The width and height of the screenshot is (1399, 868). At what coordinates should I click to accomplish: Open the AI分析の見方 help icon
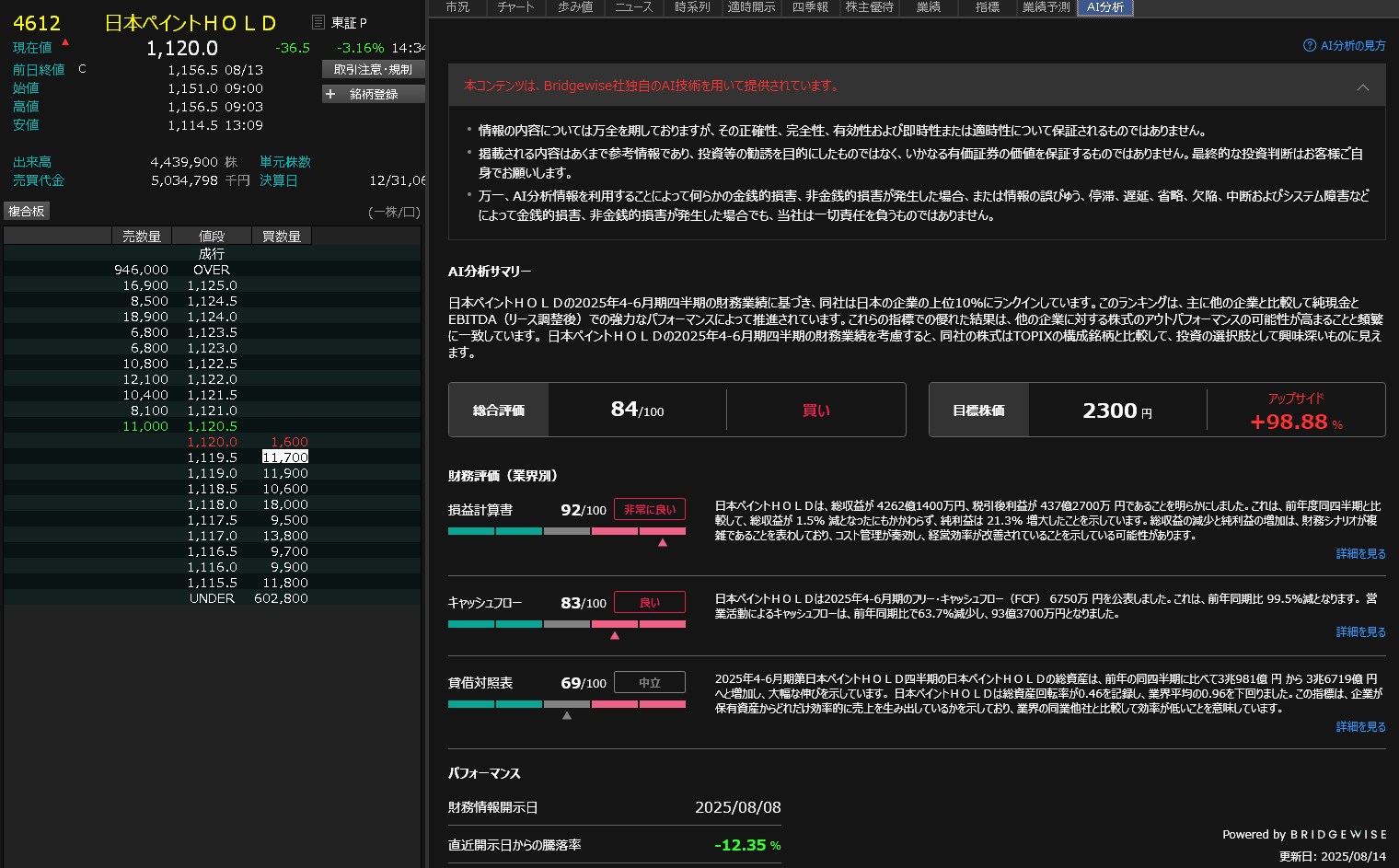pos(1309,45)
